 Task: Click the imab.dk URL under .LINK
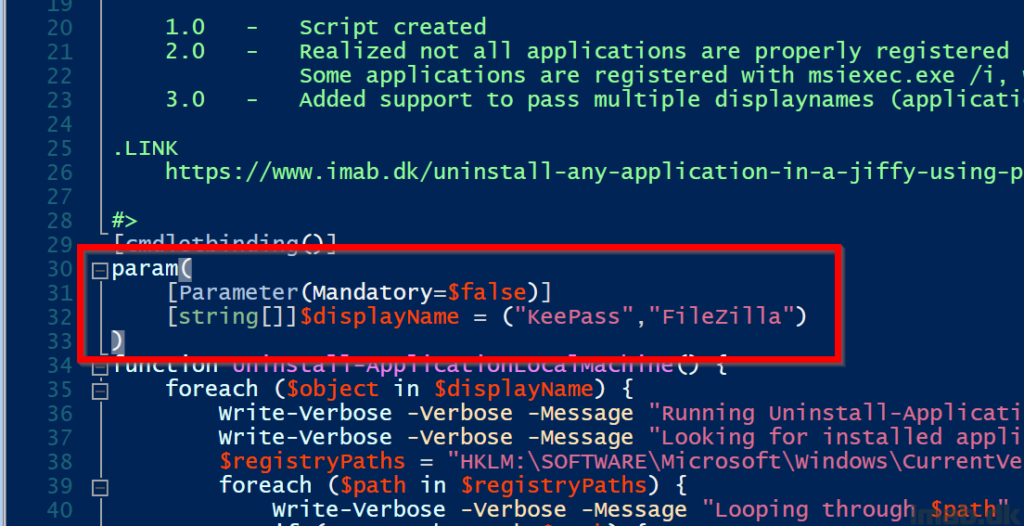point(594,172)
